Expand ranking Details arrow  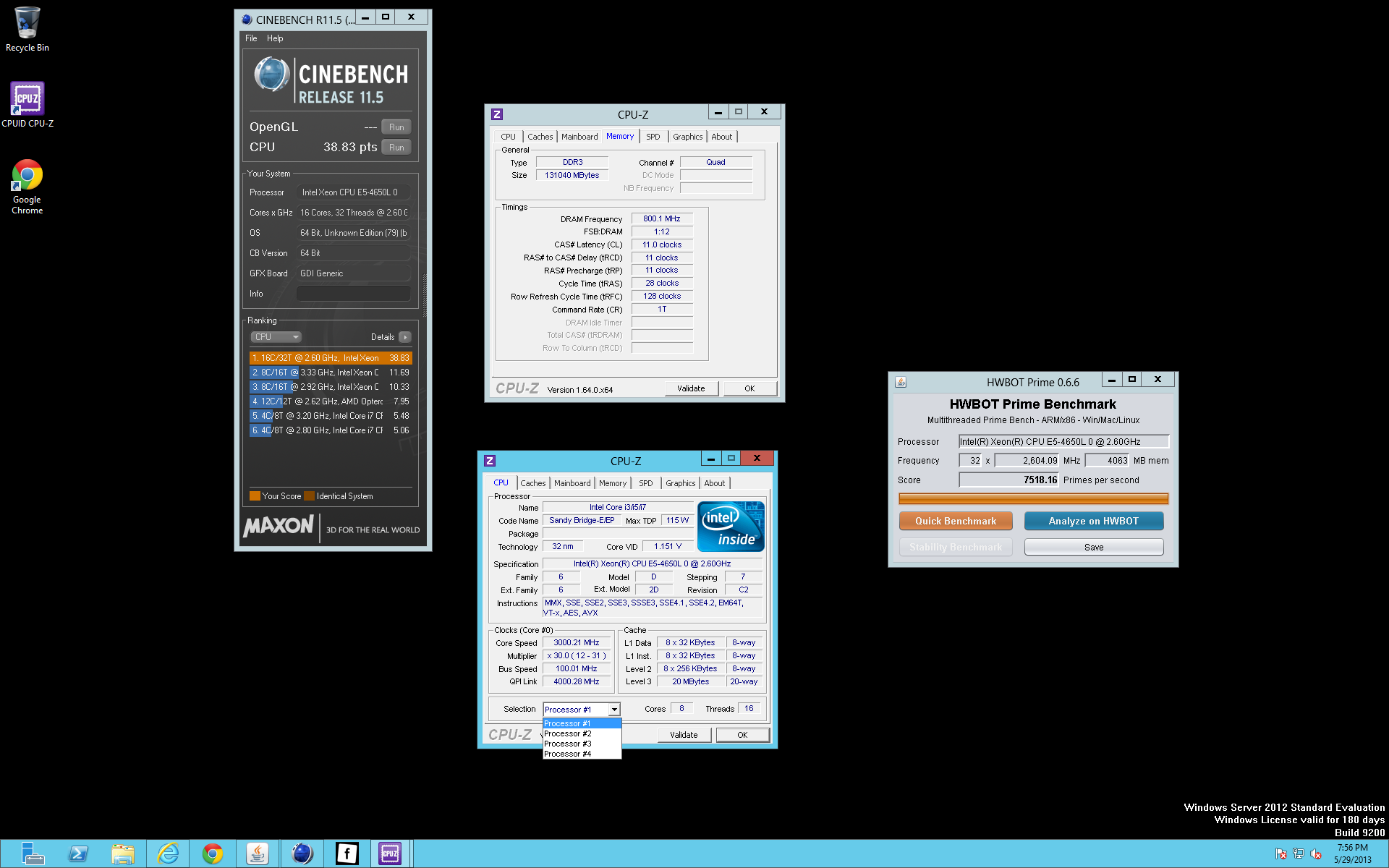[405, 337]
